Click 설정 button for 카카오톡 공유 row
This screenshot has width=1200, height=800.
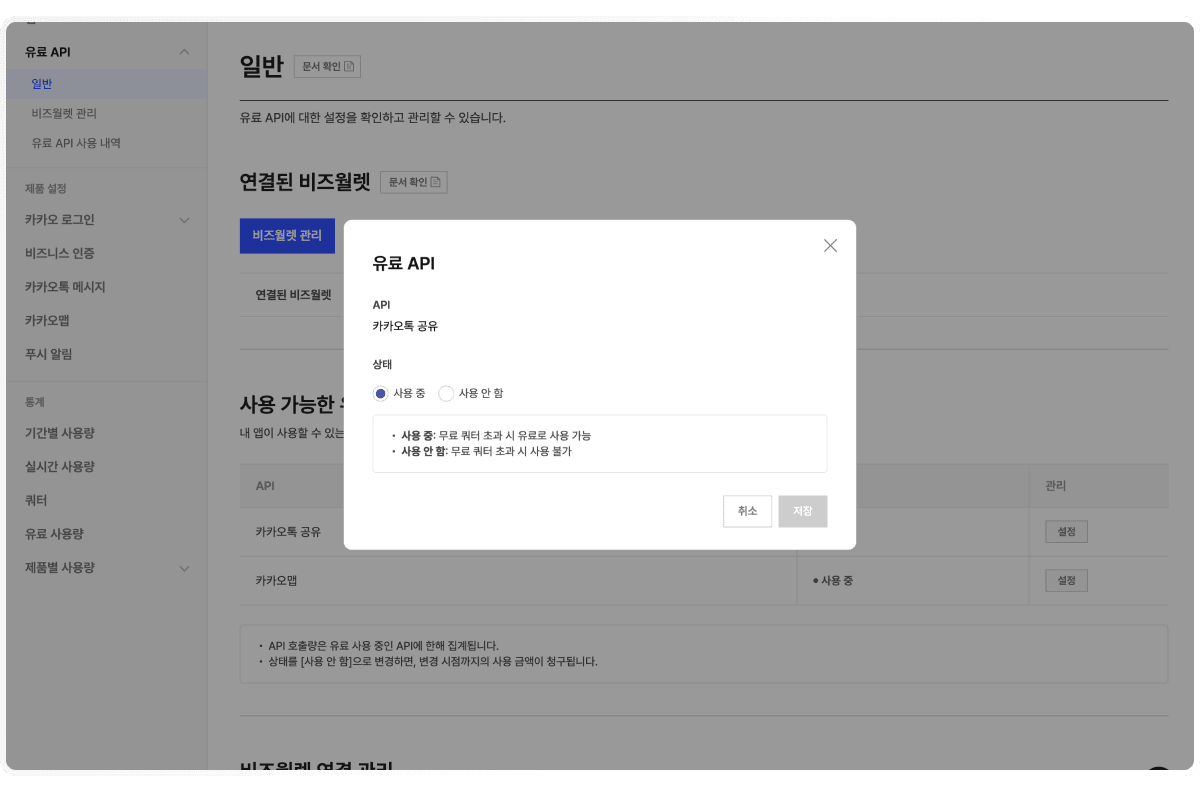[x=1066, y=532]
